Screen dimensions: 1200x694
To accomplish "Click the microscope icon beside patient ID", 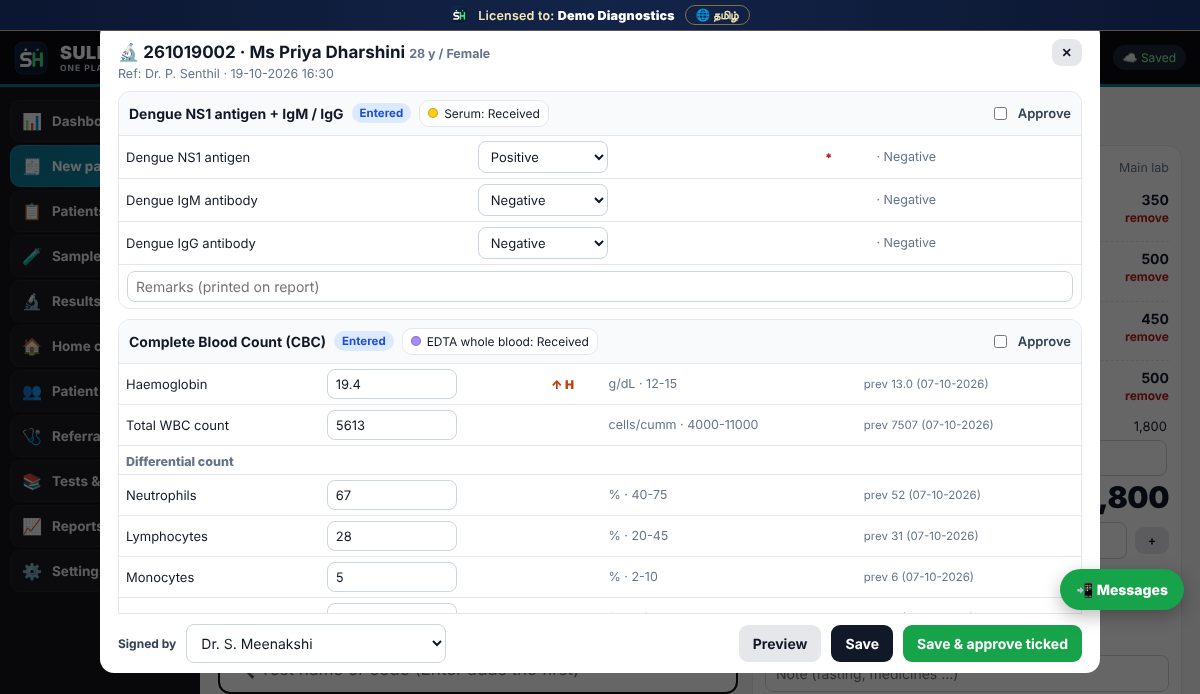I will click(x=128, y=52).
